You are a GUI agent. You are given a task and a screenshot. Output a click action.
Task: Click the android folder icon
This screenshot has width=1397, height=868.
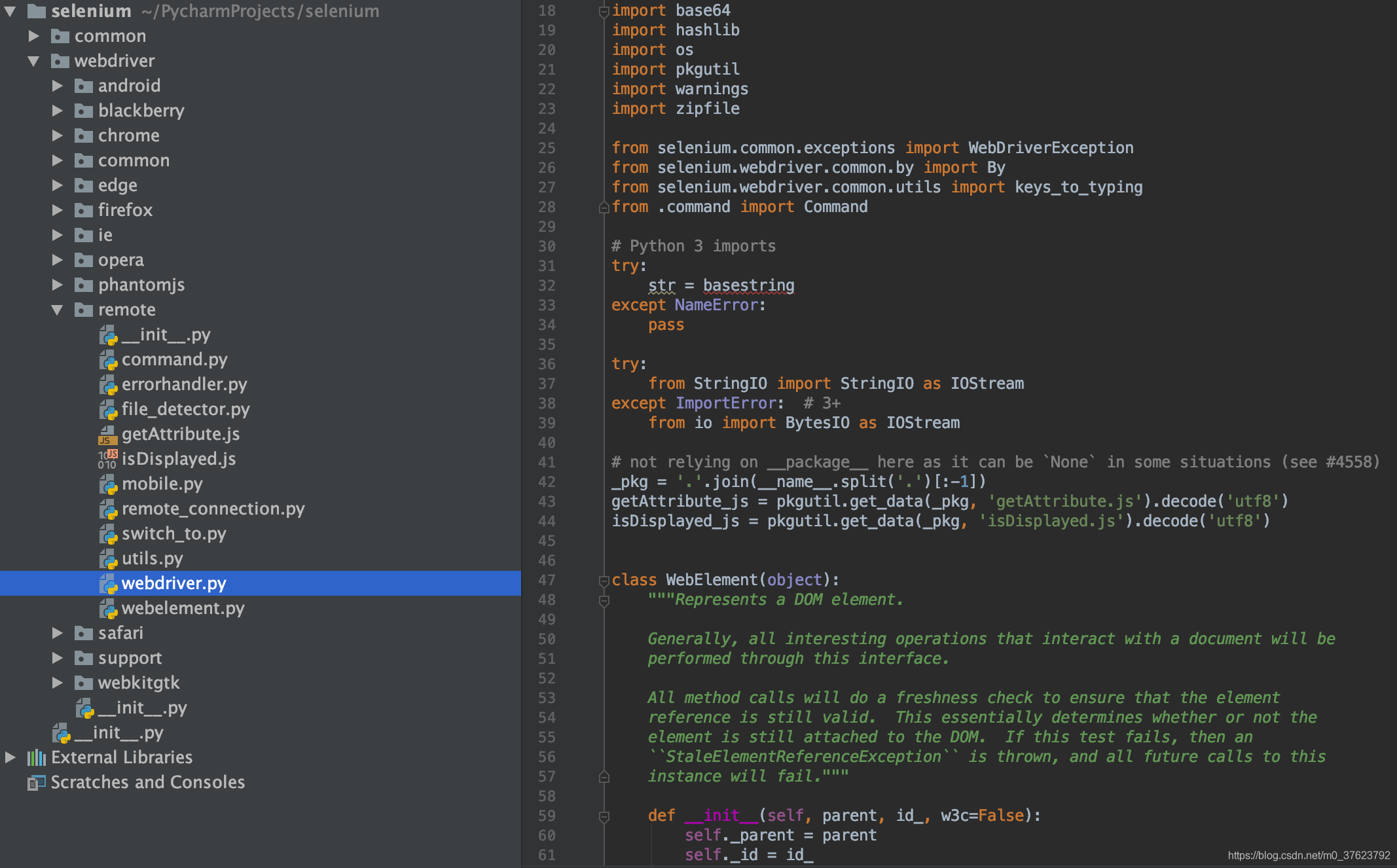84,86
